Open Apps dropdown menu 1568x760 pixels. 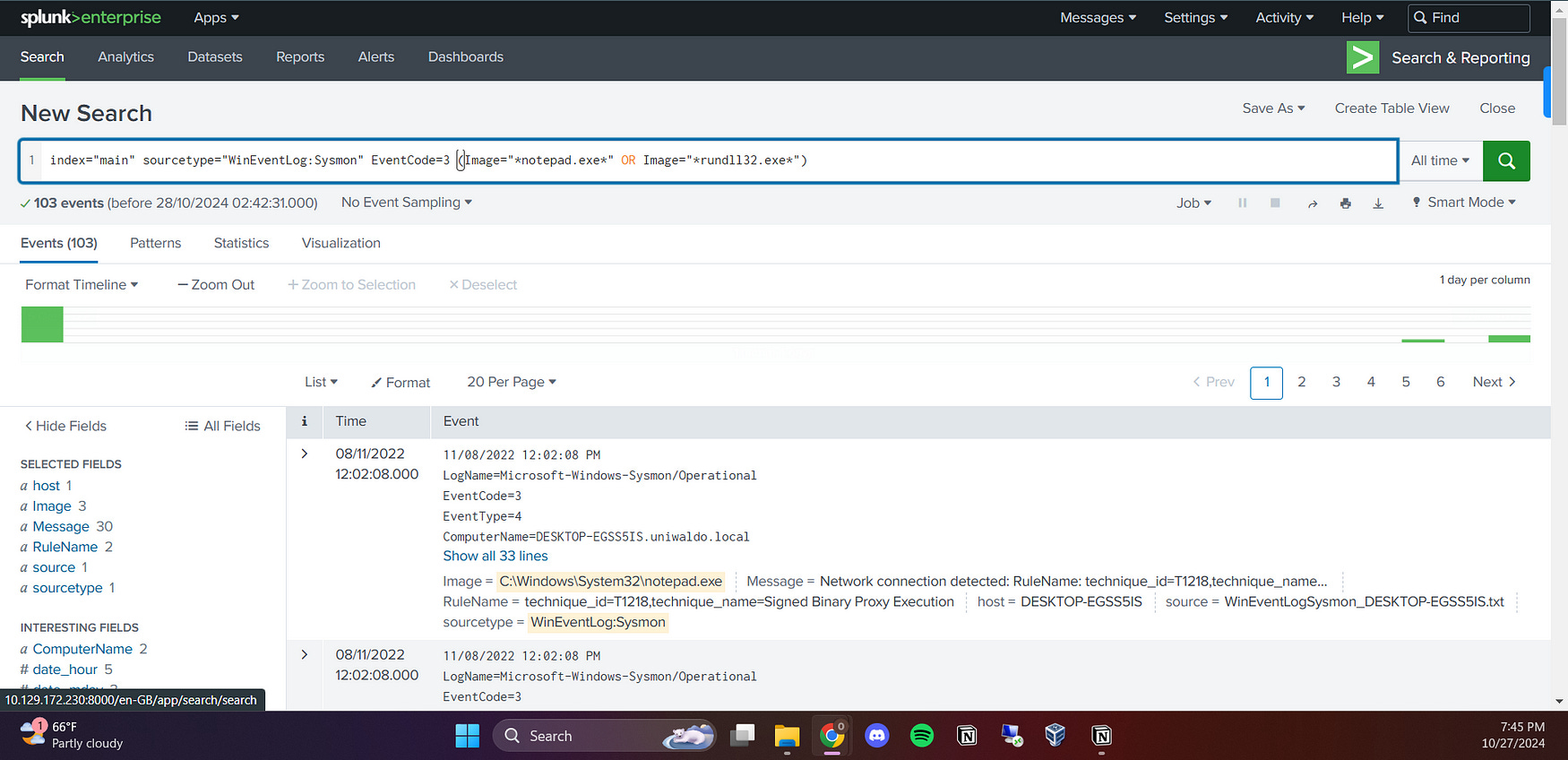216,18
